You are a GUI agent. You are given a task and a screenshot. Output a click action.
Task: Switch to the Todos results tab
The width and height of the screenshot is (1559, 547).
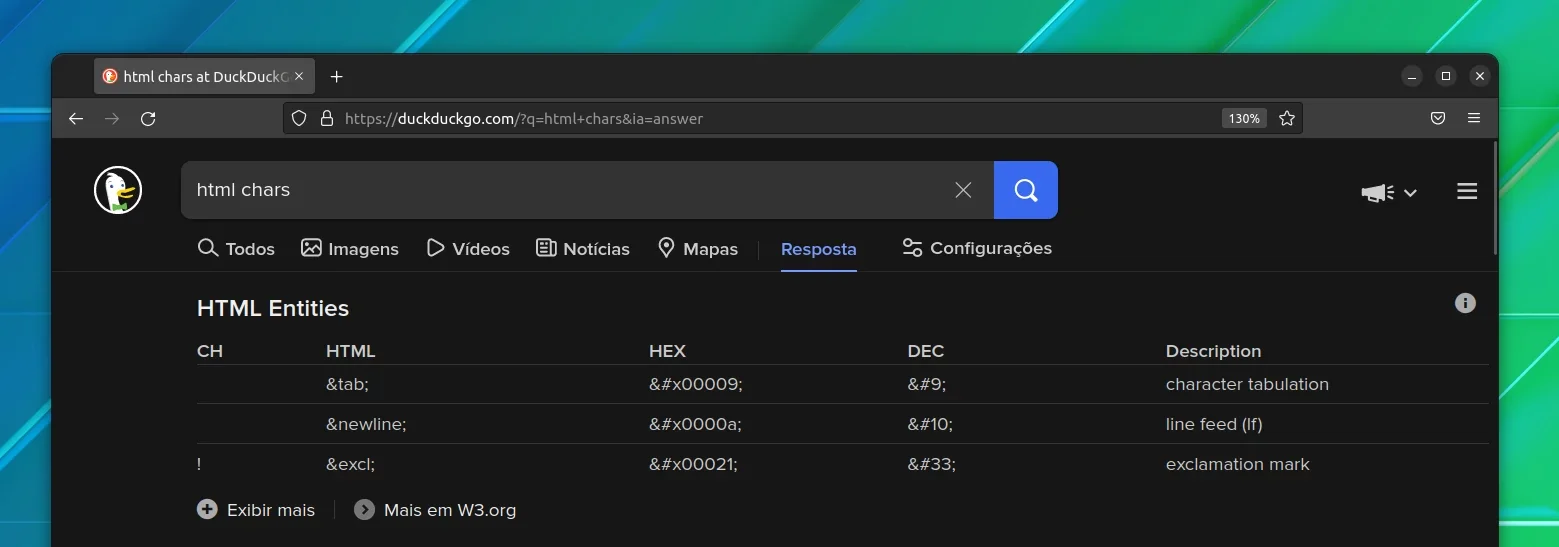236,248
